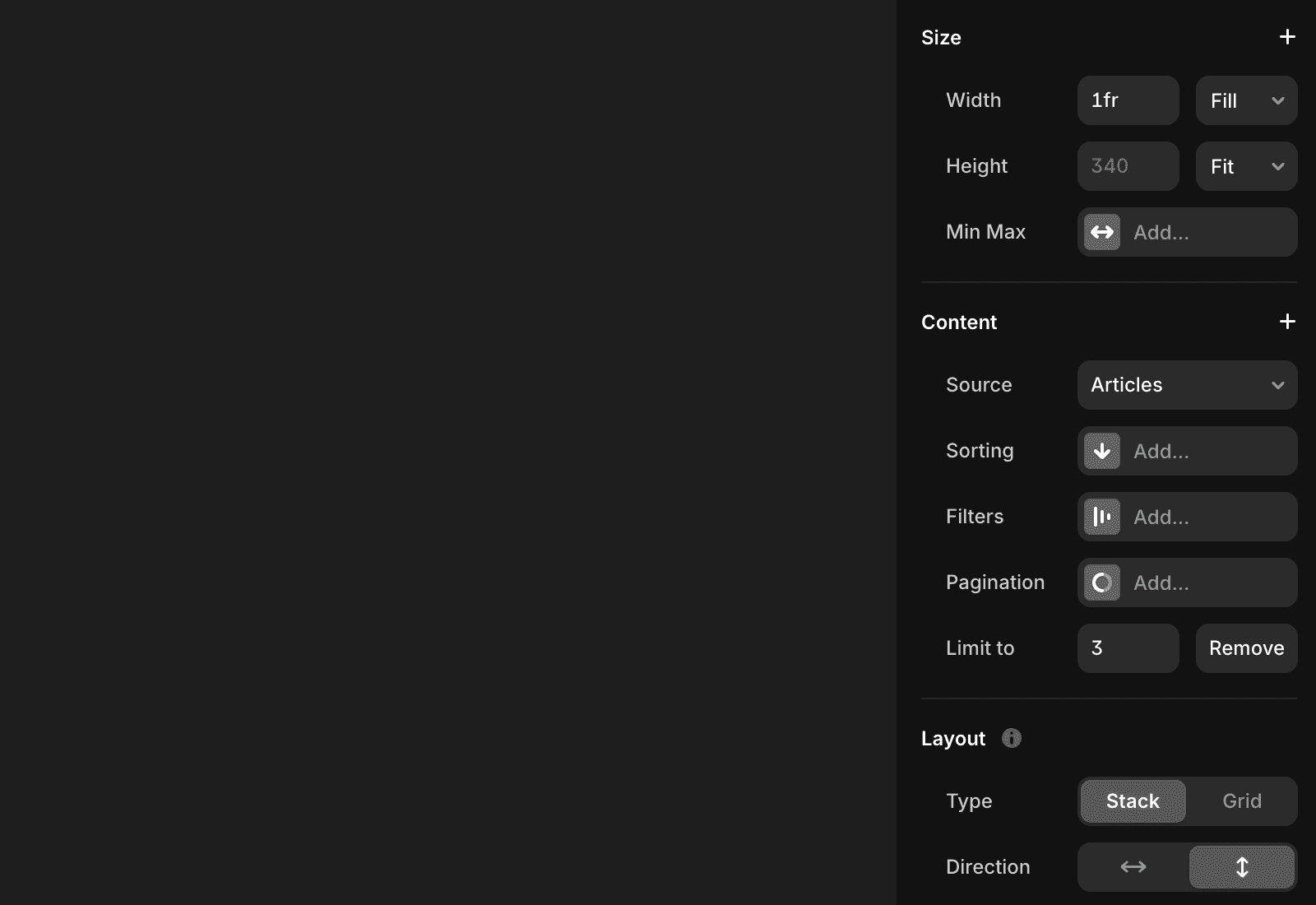Screen dimensions: 1316x905
Task: Click the Pagination circle icon
Action: (x=1102, y=582)
